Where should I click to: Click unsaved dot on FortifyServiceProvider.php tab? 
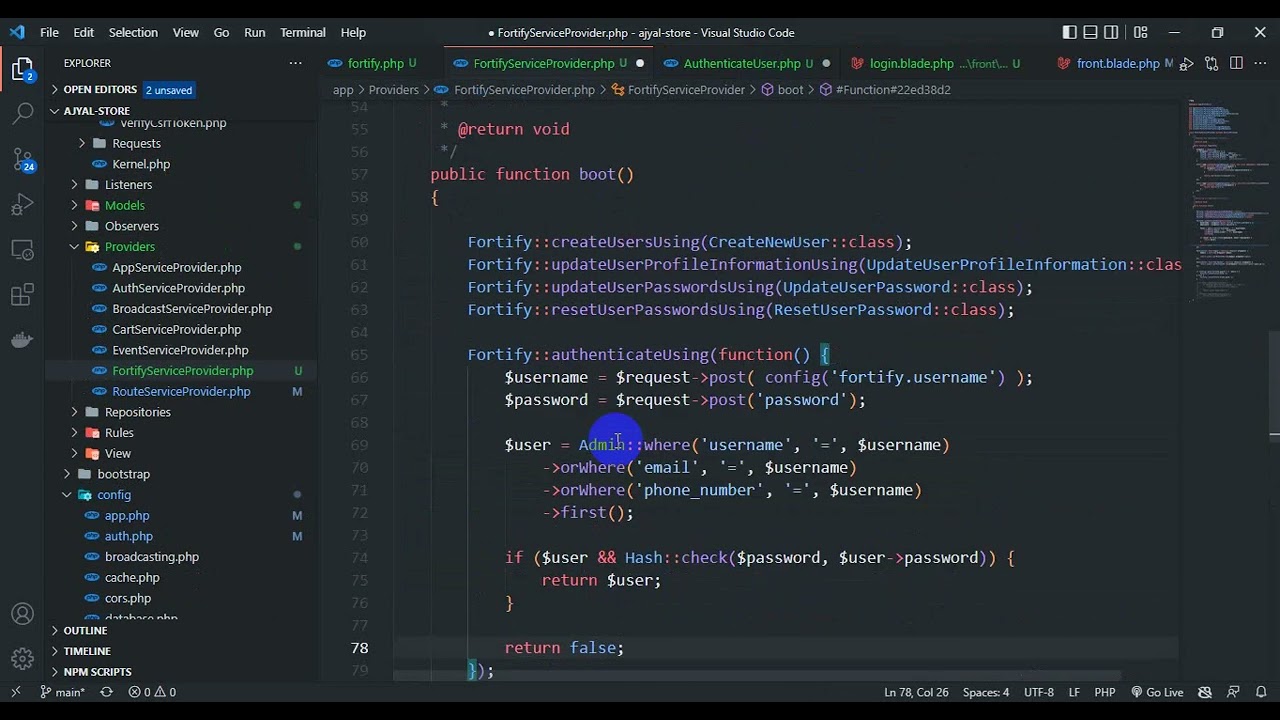pyautogui.click(x=640, y=63)
